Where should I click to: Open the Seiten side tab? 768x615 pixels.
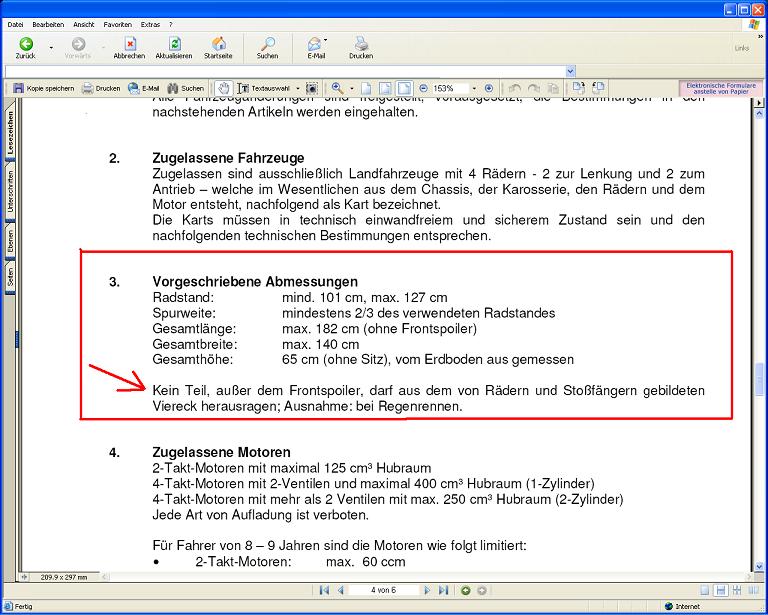(x=10, y=278)
